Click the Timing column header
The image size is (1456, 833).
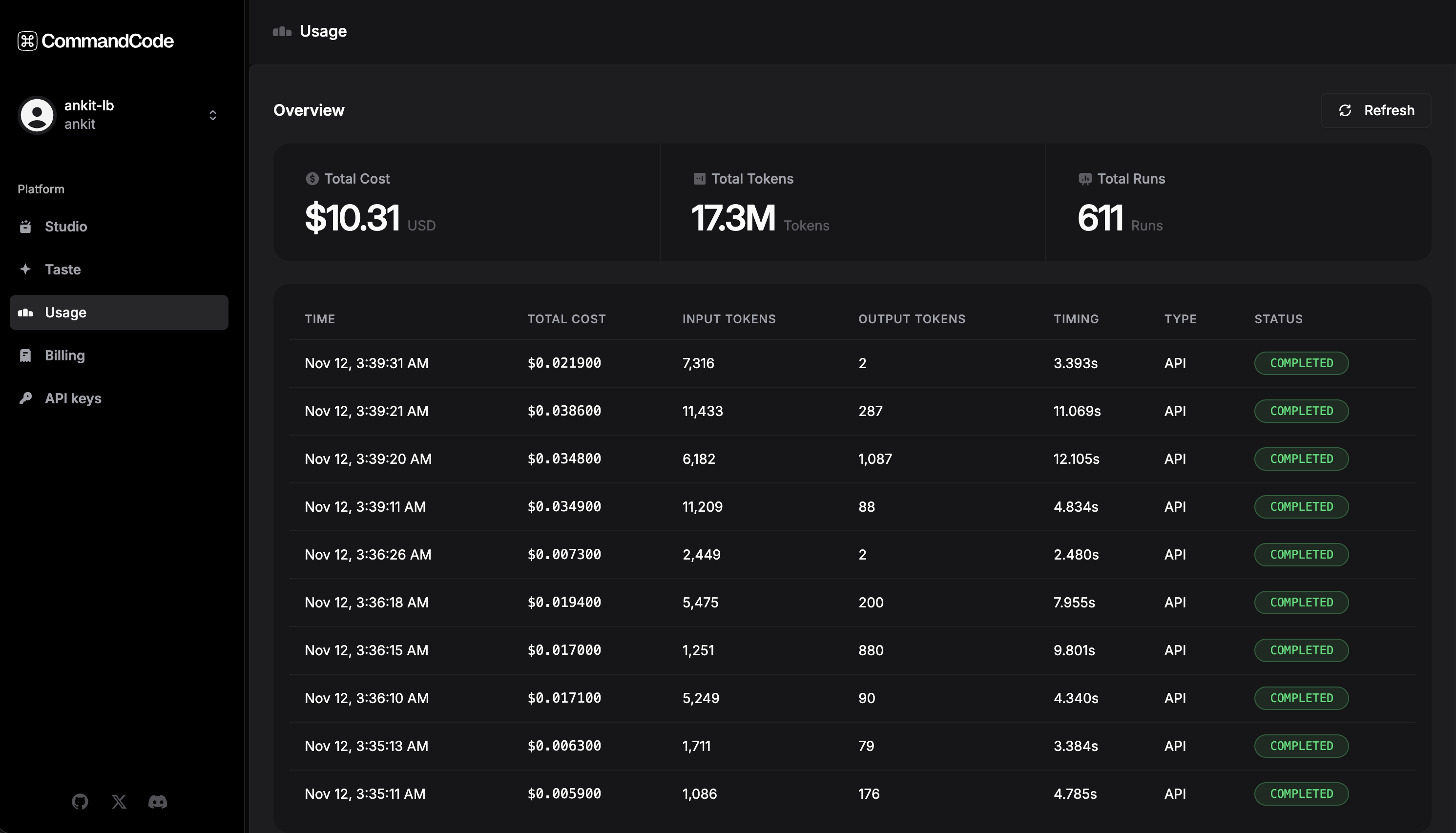tap(1076, 319)
